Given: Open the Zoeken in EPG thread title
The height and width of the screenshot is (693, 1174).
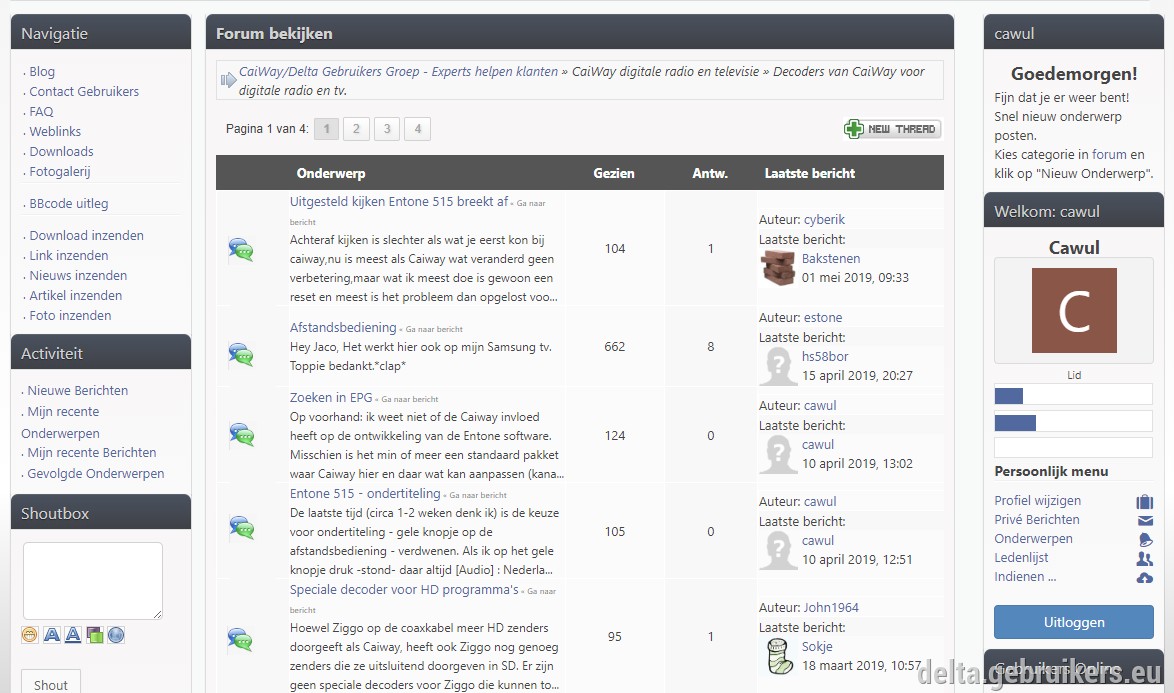Looking at the screenshot, I should coord(331,397).
